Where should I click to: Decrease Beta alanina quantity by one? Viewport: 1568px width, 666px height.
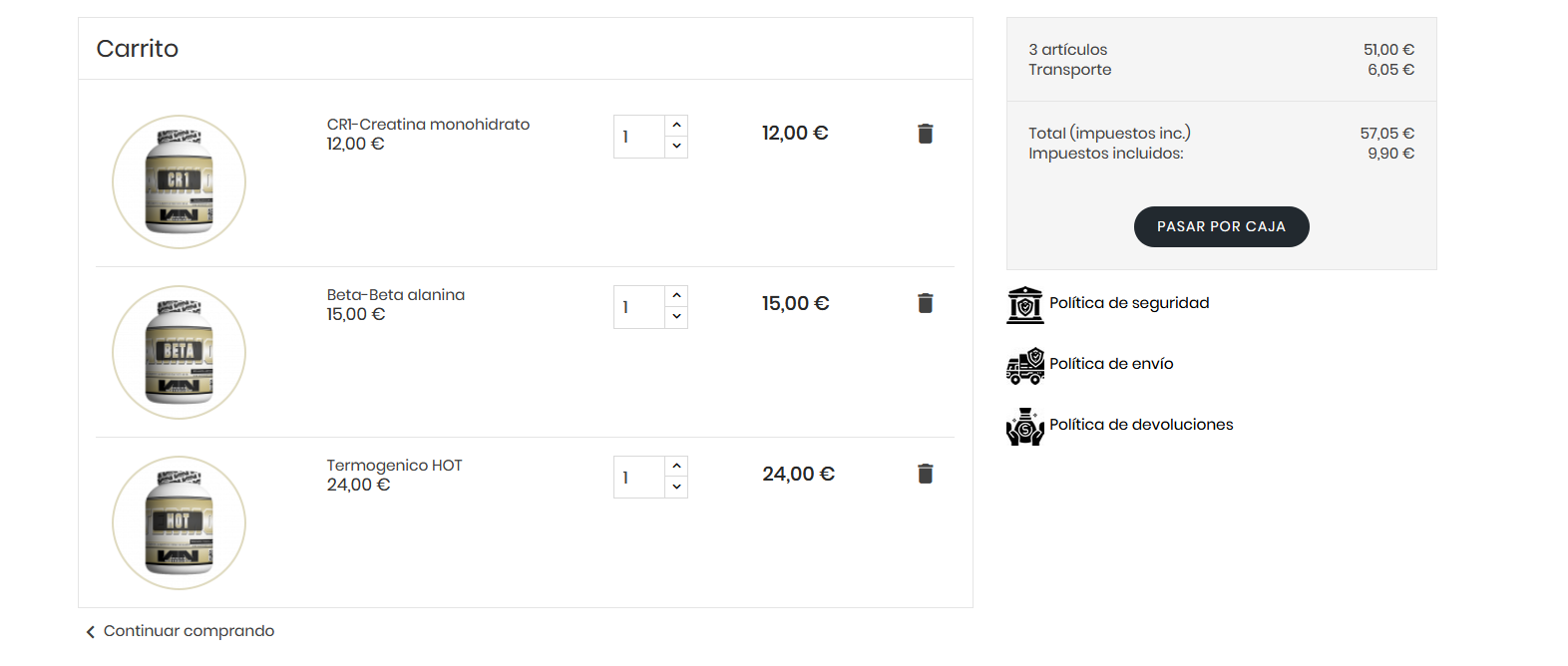point(676,317)
